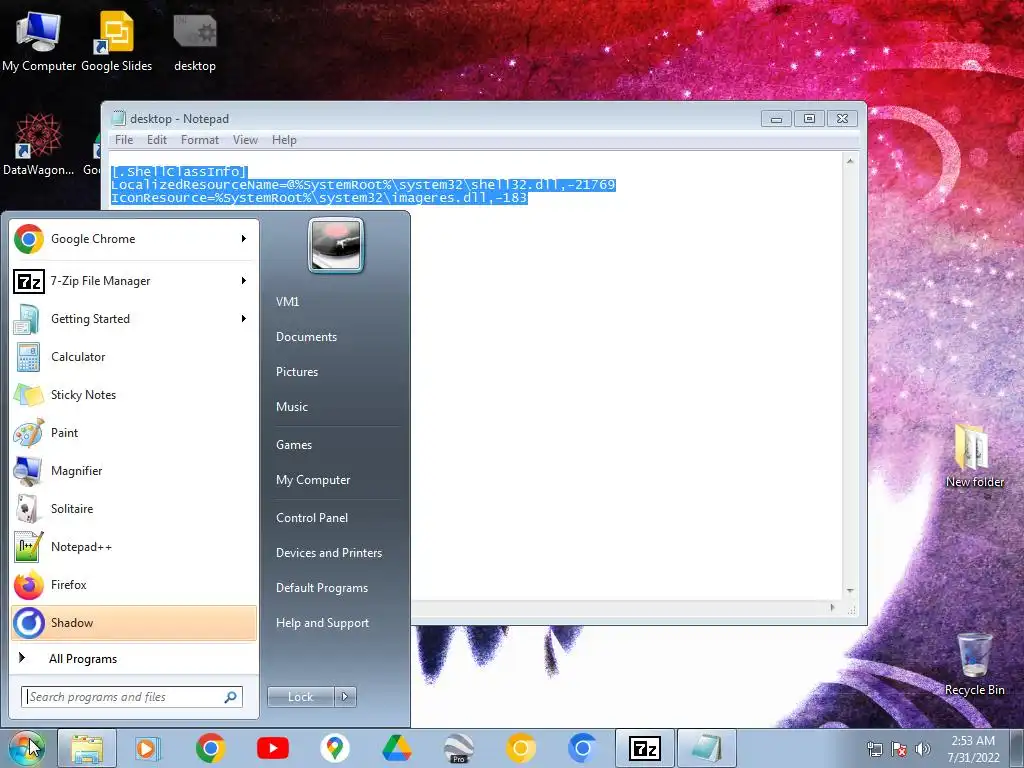Screen dimensions: 1024x768
Task: Open Notepad Edit menu
Action: 157,140
